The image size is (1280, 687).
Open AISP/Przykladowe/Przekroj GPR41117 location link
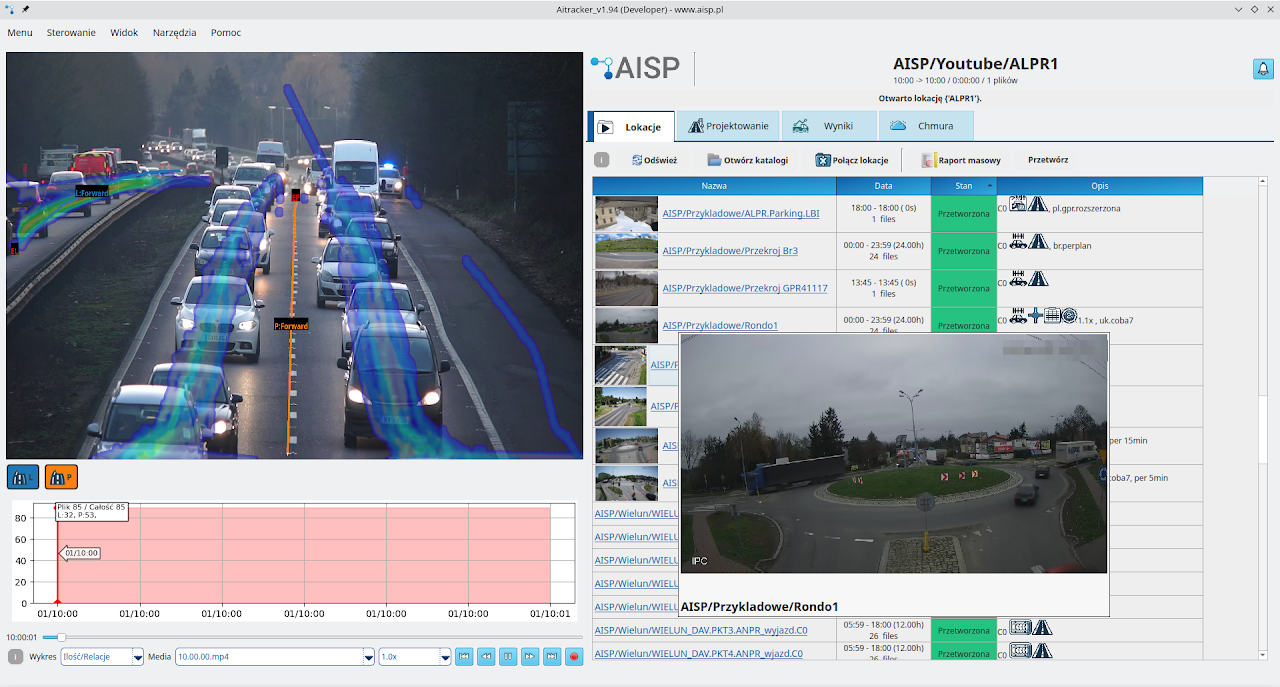pos(745,288)
